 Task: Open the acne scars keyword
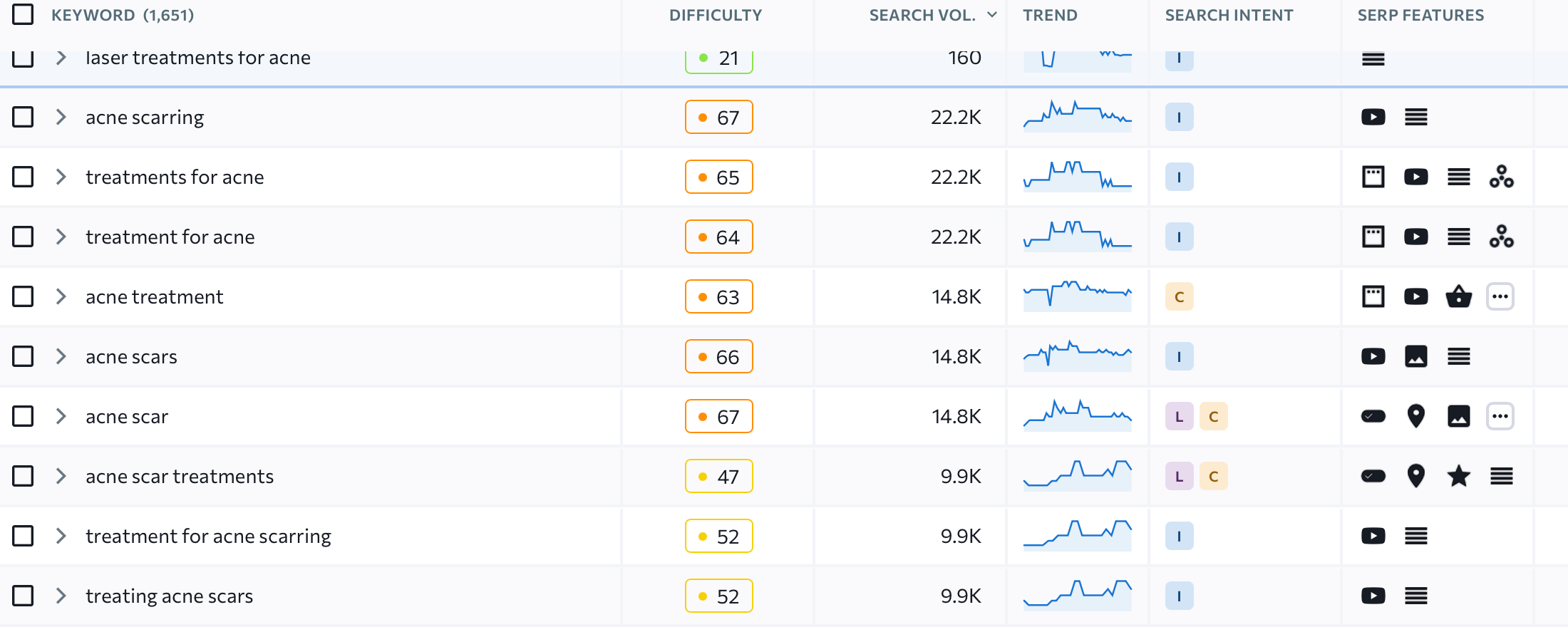[x=131, y=356]
